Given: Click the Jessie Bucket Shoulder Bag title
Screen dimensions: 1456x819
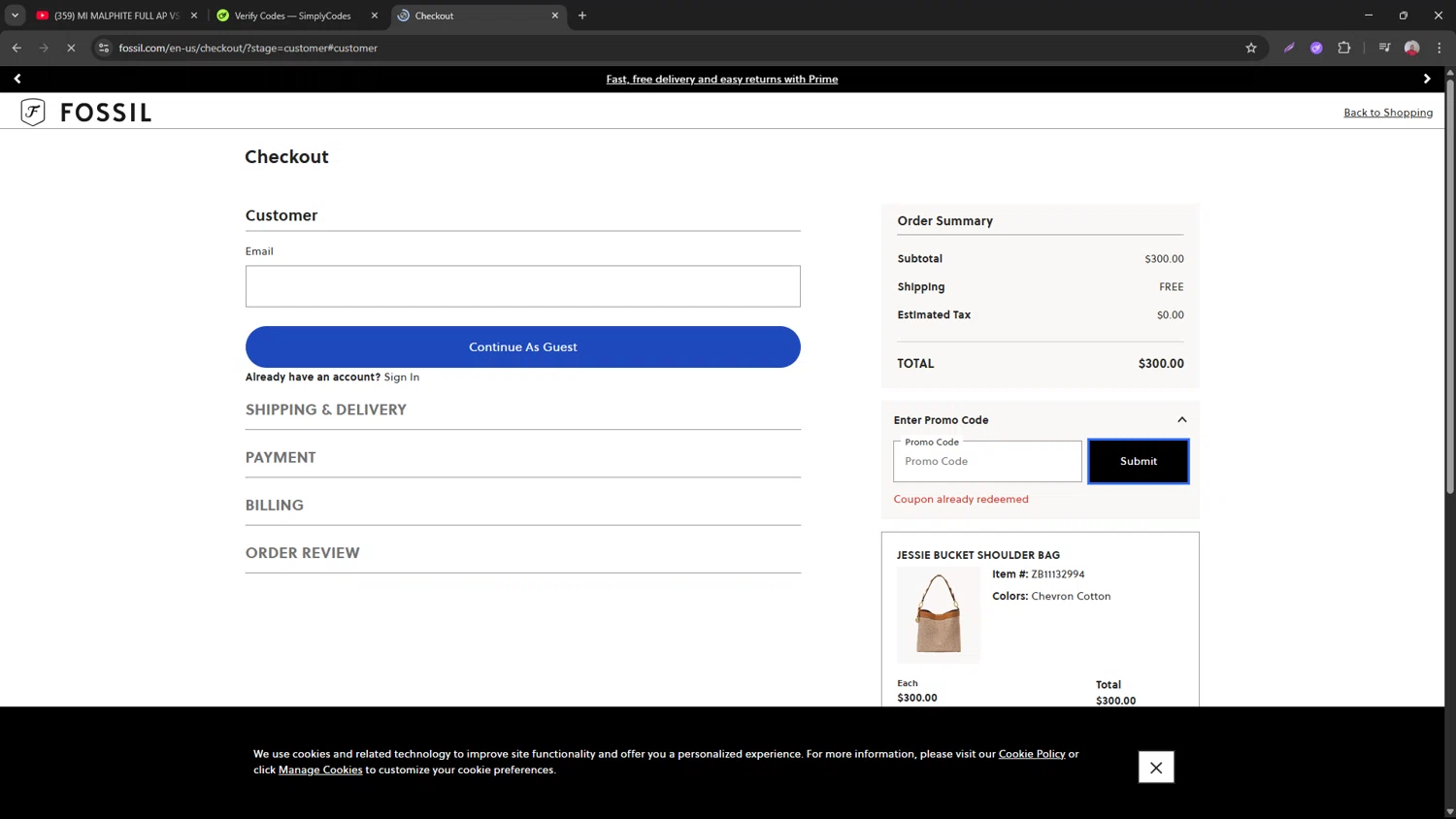Looking at the screenshot, I should click(x=978, y=555).
